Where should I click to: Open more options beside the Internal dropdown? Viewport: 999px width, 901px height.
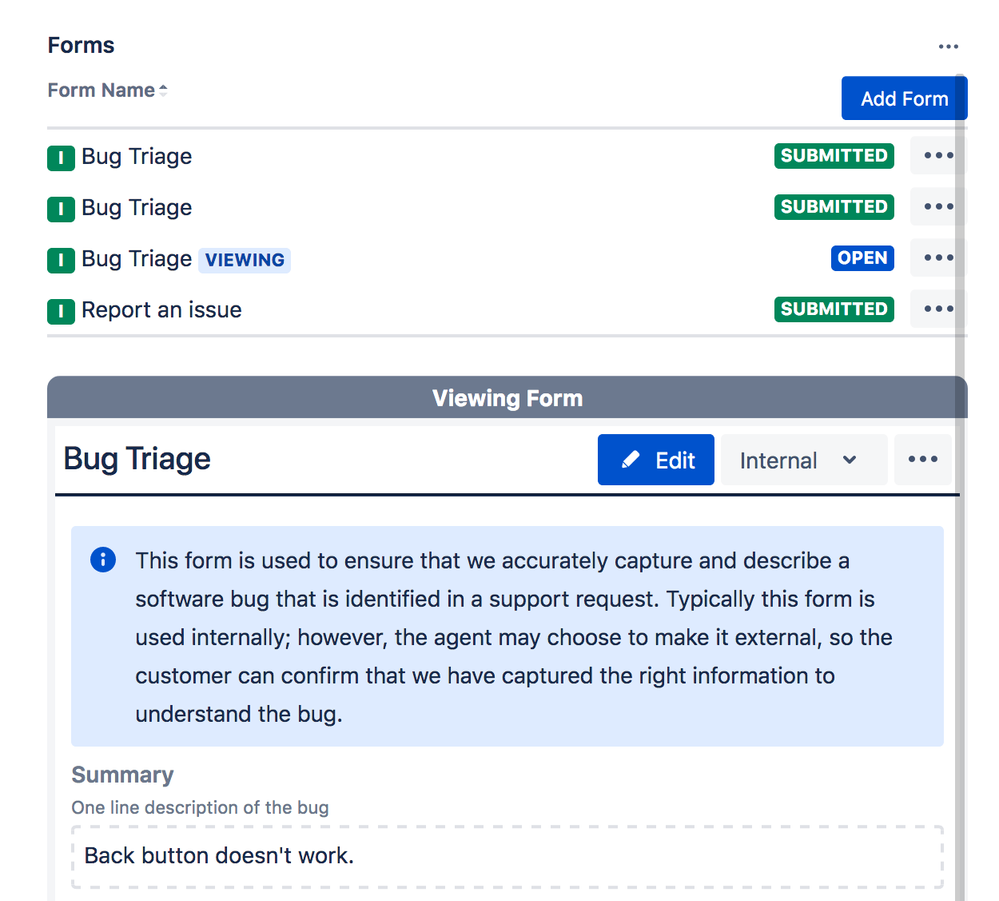923,459
